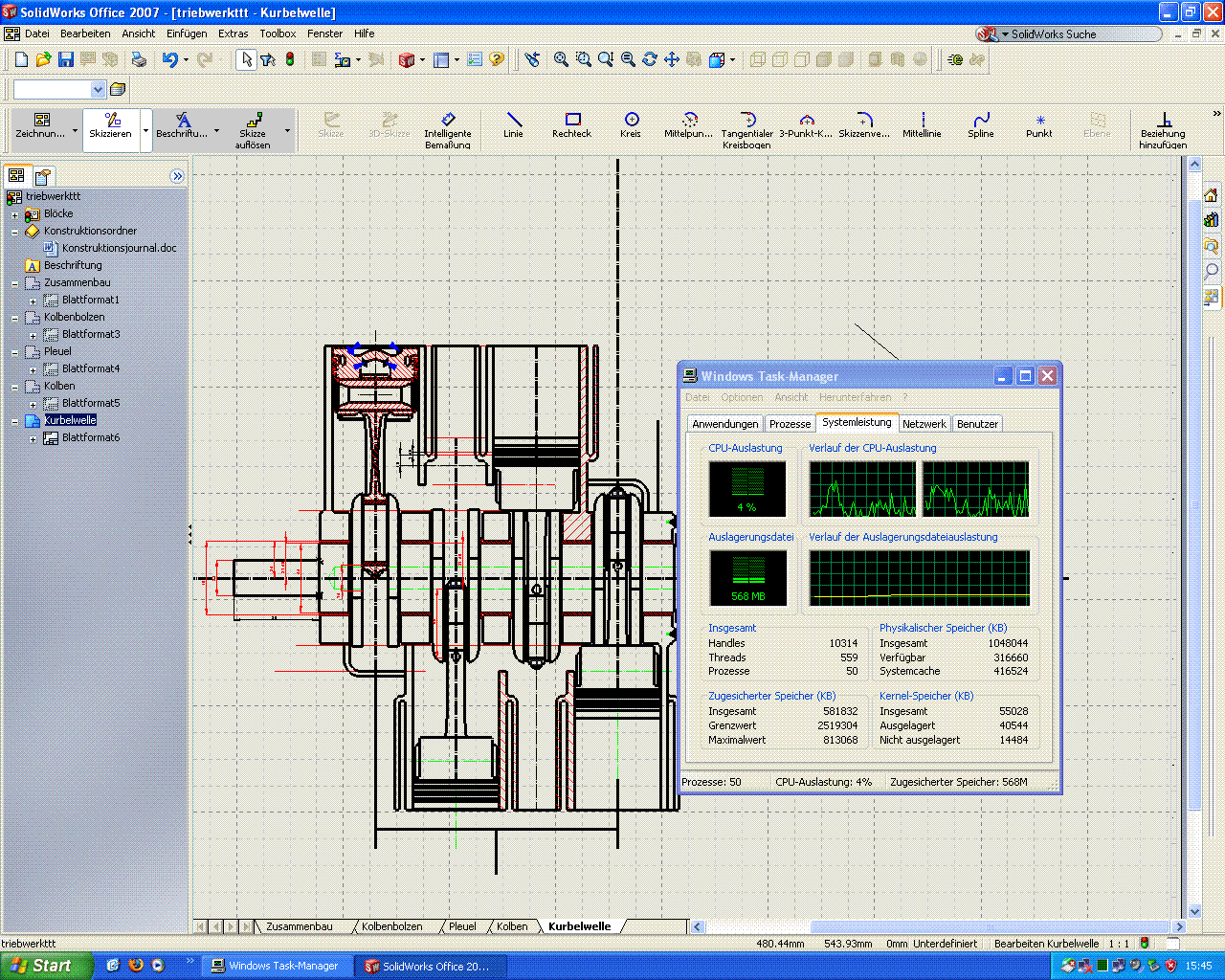Click the Firefox quick launch icon
The height and width of the screenshot is (980, 1225).
136,966
